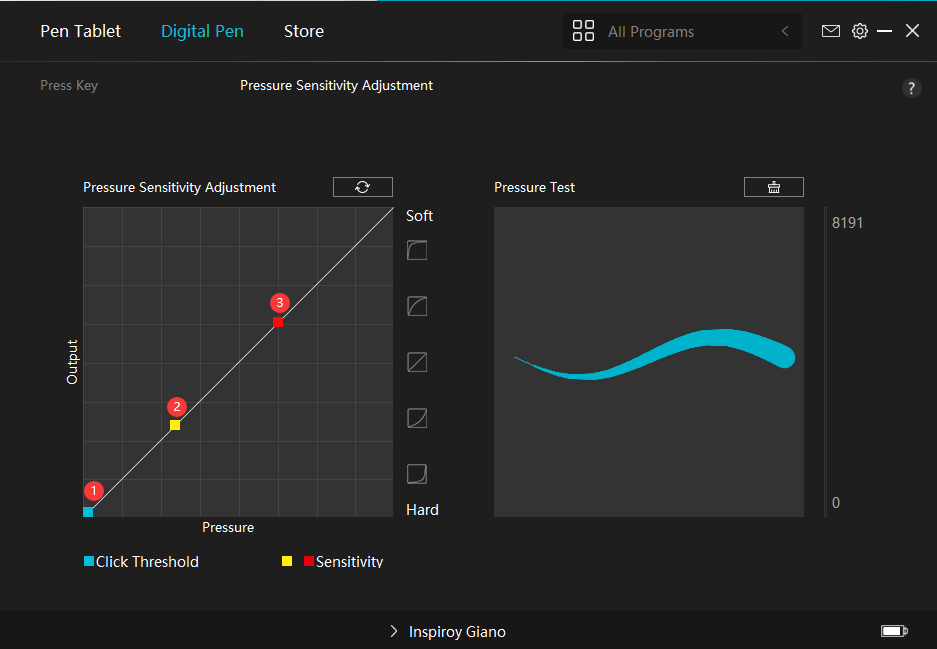This screenshot has height=649, width=937.
Task: Open help with the question mark icon
Action: click(x=911, y=88)
